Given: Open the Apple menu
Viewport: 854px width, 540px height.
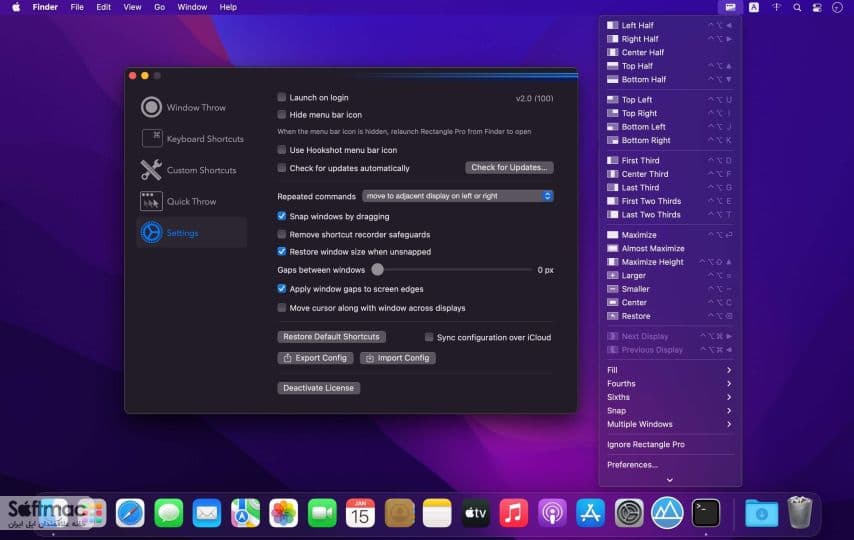Looking at the screenshot, I should (x=16, y=7).
